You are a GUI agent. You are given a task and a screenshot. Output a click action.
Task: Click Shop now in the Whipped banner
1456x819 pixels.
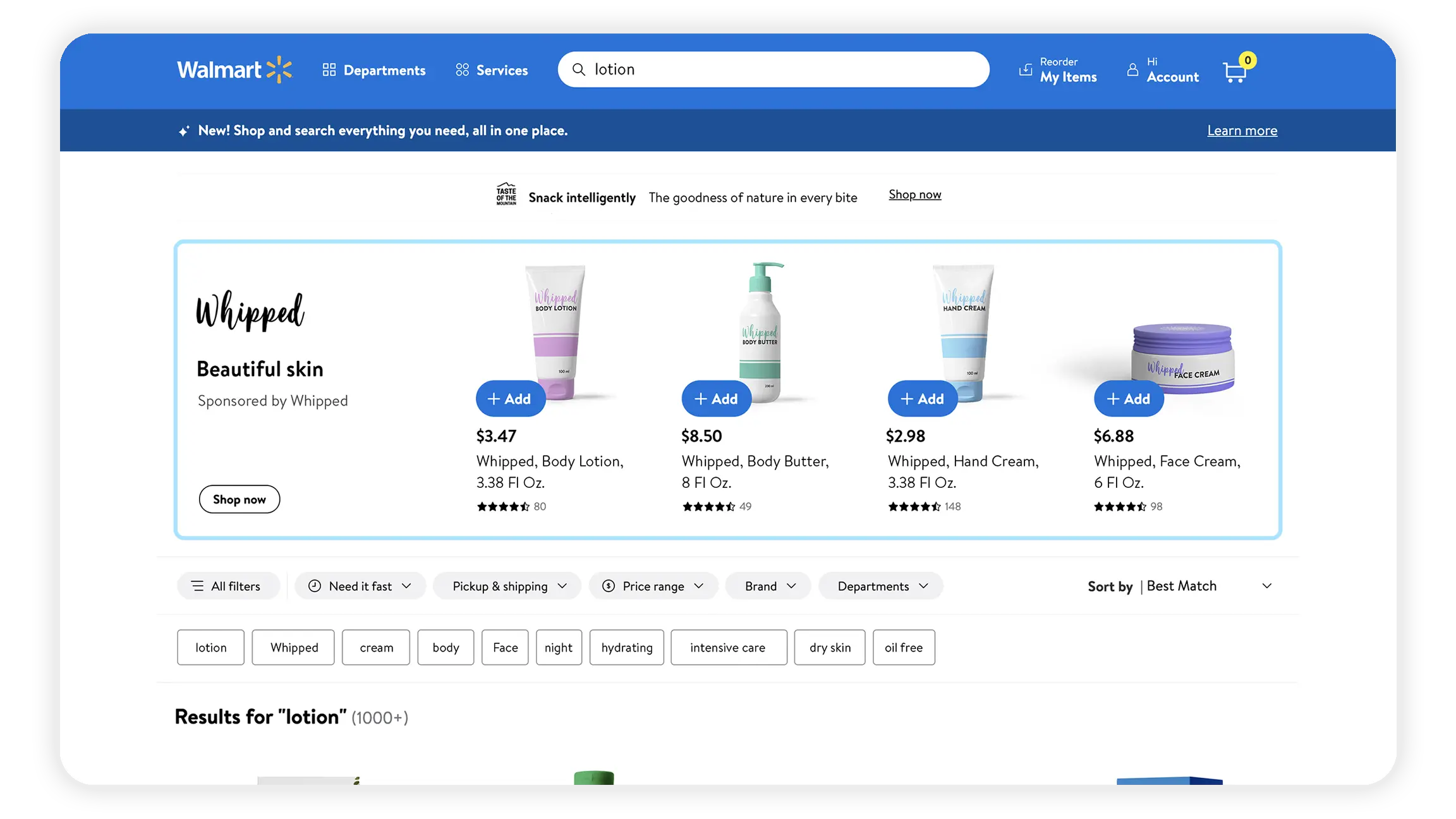click(x=239, y=499)
